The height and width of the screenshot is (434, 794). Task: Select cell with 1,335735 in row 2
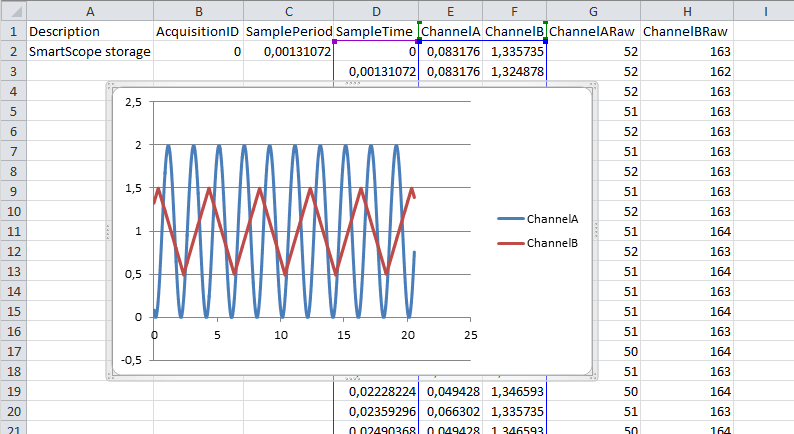(514, 51)
